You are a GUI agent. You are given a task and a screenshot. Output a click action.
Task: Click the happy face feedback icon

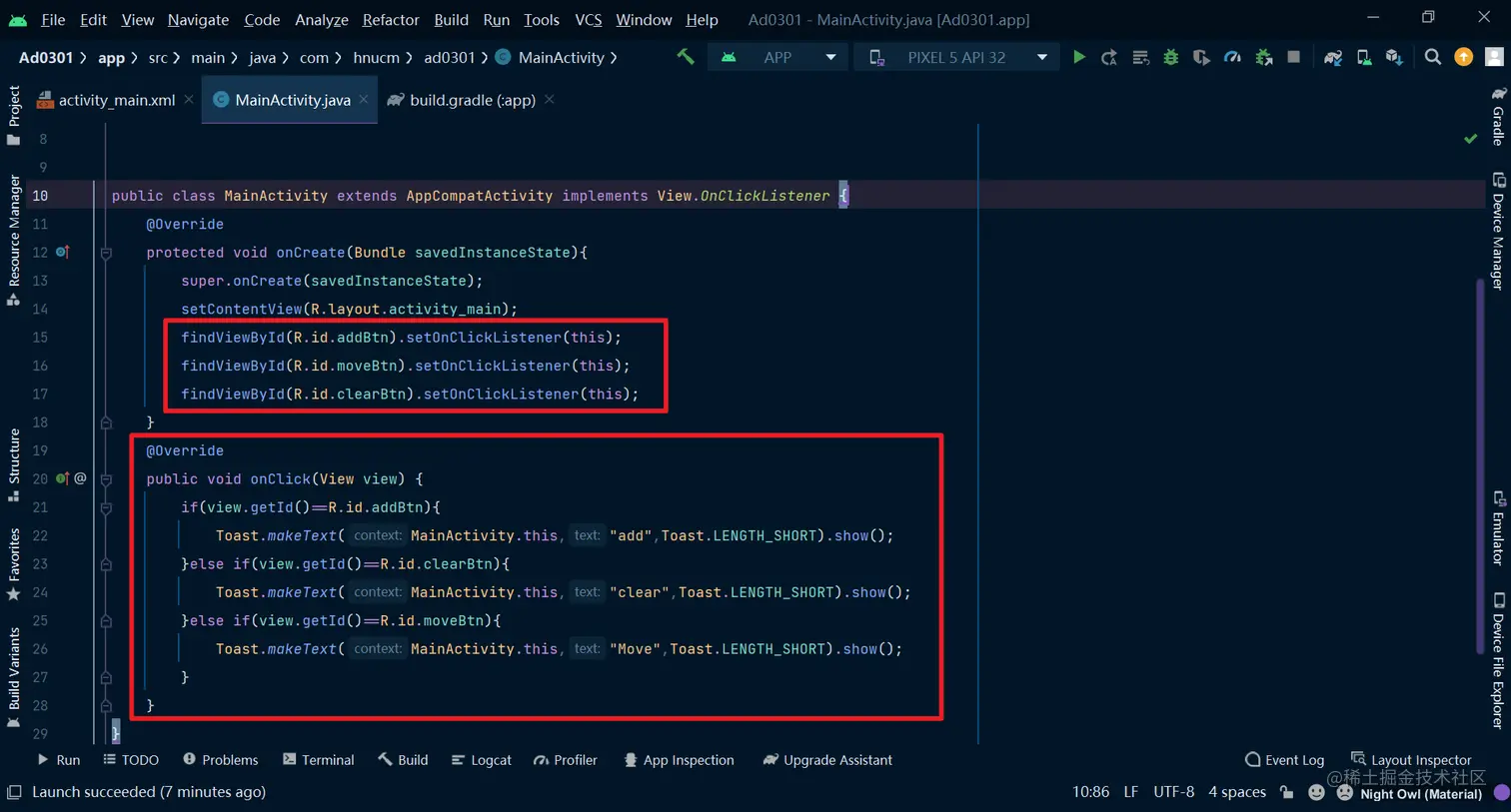[1316, 792]
